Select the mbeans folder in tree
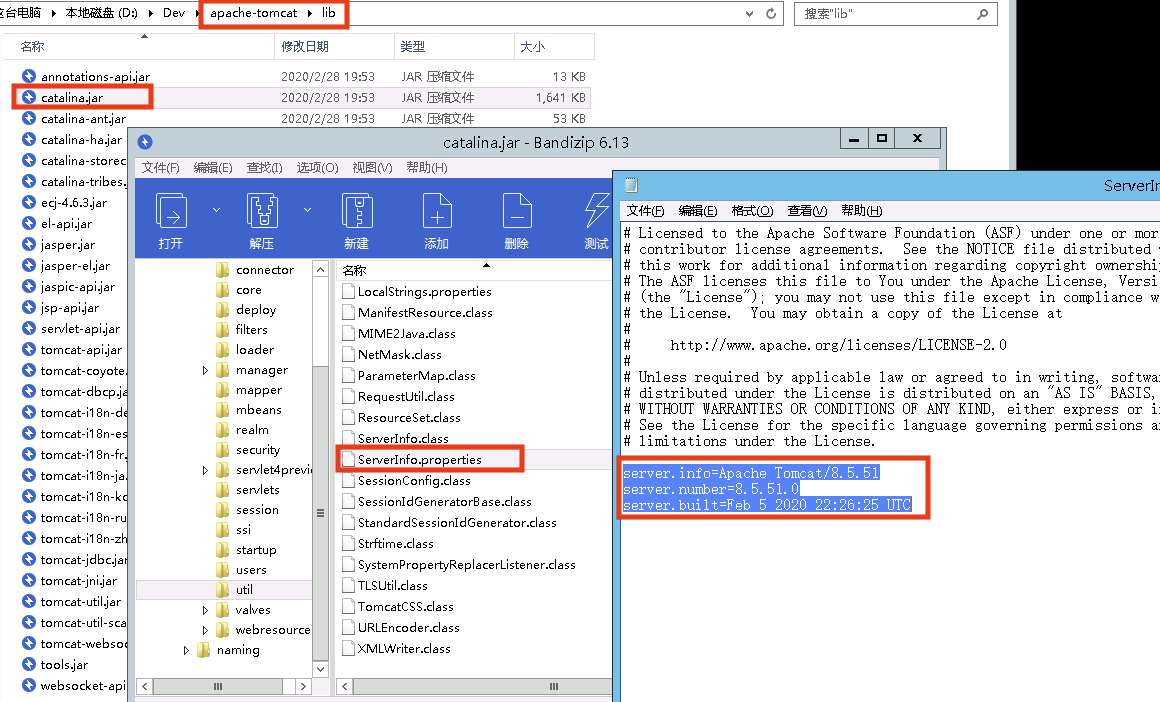1160x702 pixels. (258, 410)
